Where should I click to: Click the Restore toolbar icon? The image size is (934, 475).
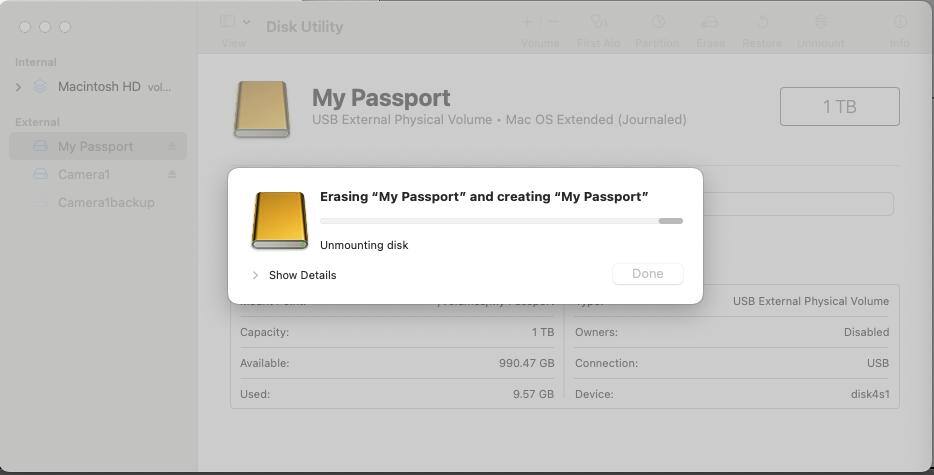tap(762, 22)
